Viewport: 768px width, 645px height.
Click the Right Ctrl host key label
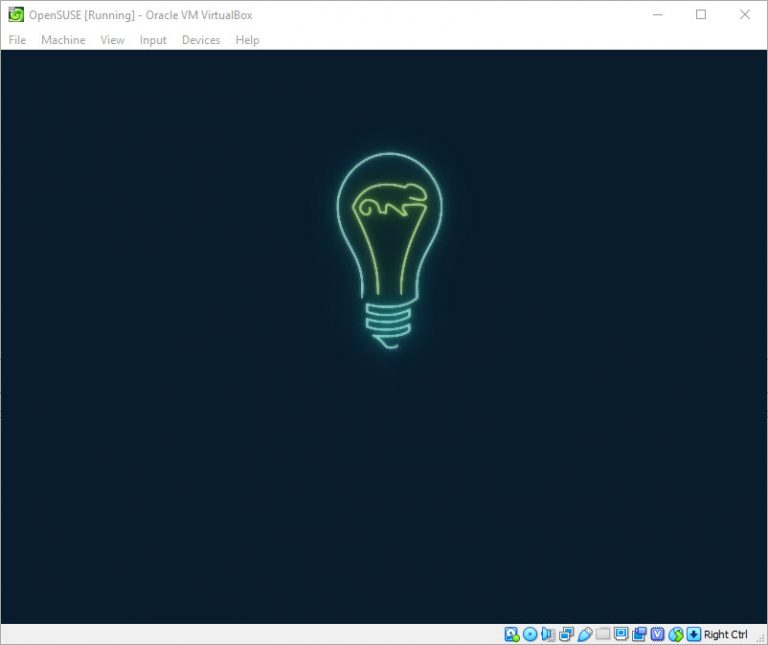(x=725, y=634)
